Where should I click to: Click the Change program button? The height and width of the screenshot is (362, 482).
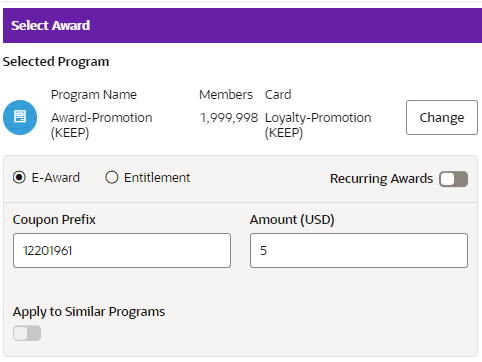[442, 117]
